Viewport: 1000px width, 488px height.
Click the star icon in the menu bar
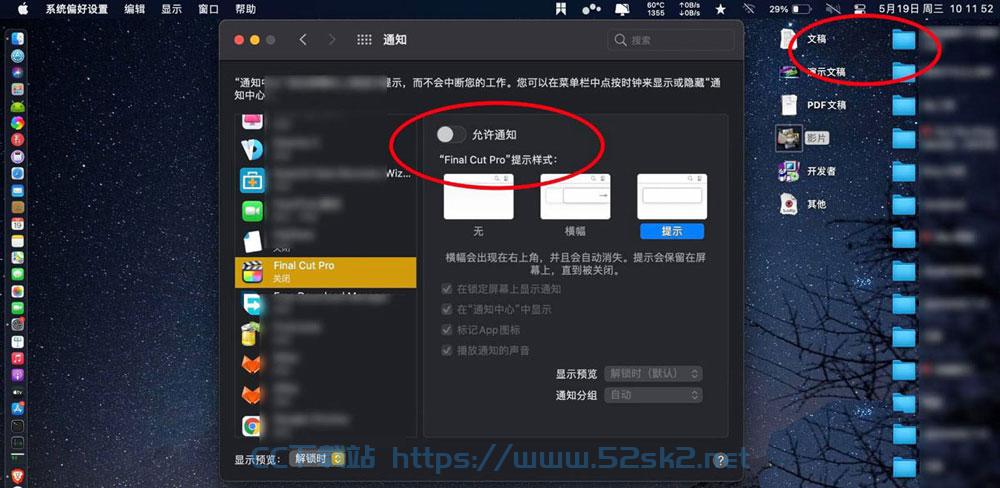point(721,9)
